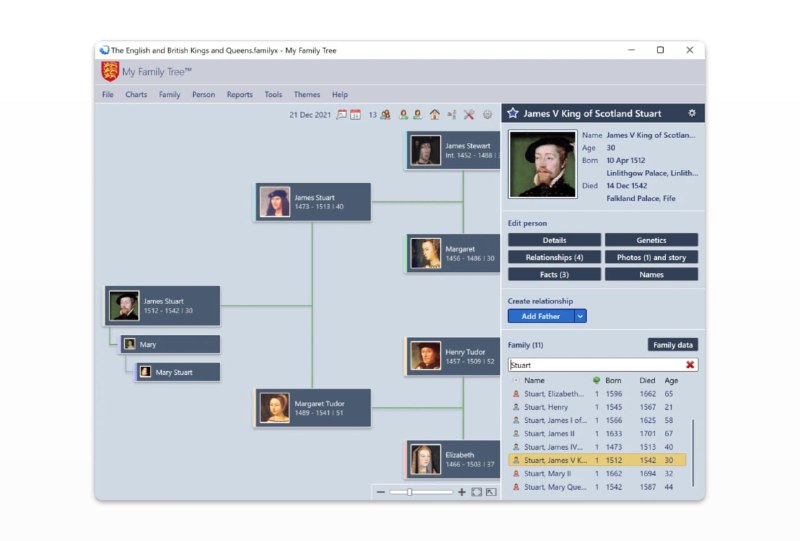The height and width of the screenshot is (541, 800).
Task: Sort list by Age column header
Action: tap(671, 380)
